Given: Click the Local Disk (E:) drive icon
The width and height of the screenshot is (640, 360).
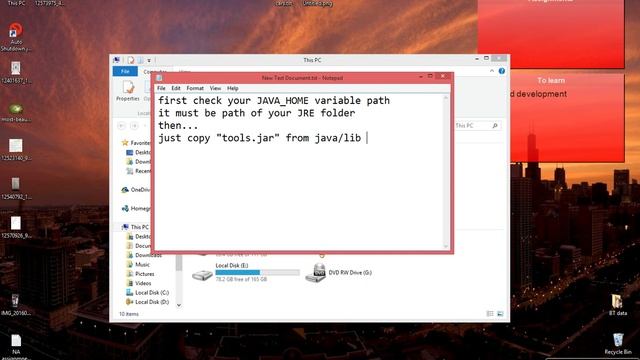Looking at the screenshot, I should pos(202,275).
